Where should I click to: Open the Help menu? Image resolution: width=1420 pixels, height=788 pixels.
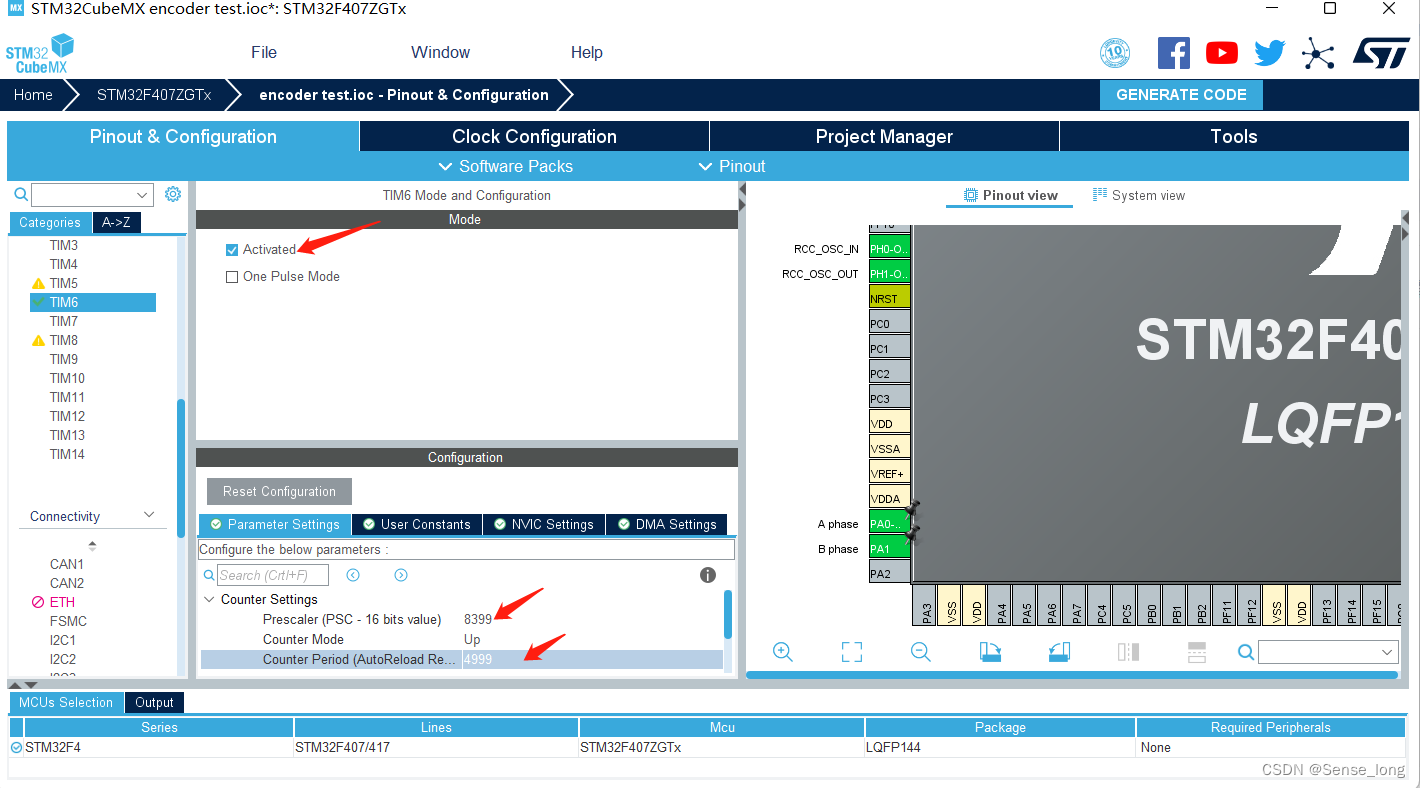pos(587,52)
